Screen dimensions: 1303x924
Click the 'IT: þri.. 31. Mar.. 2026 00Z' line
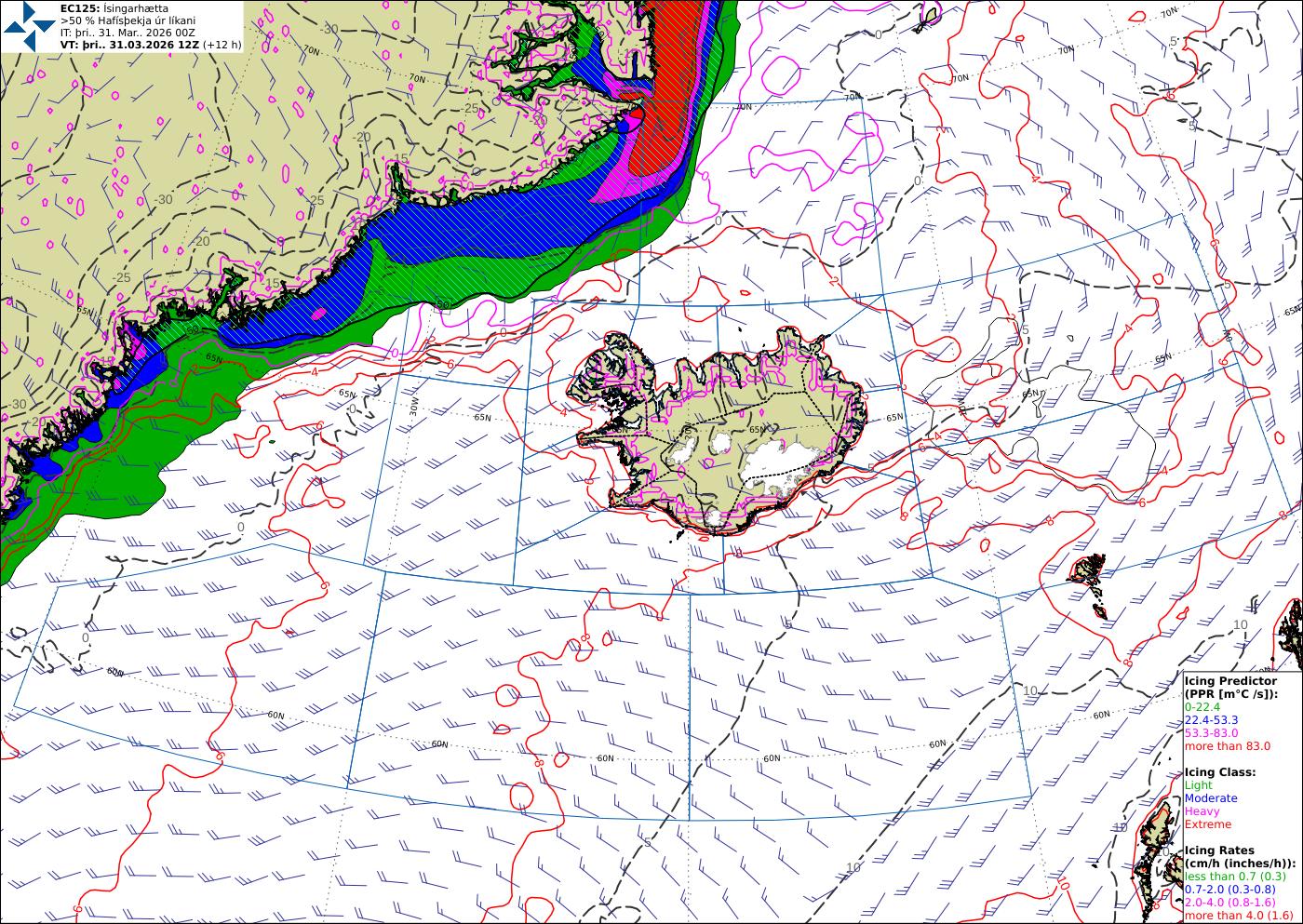(x=128, y=32)
